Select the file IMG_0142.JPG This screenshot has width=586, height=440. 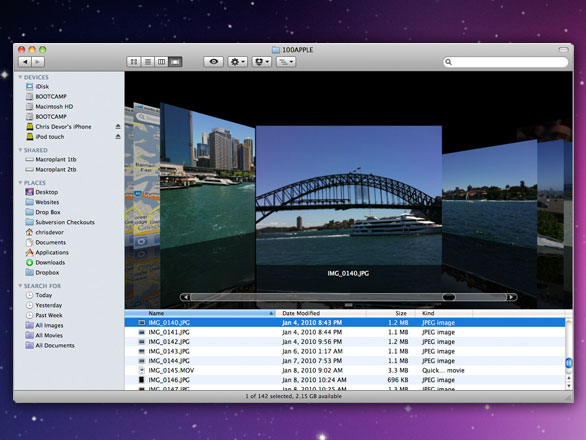coord(345,342)
